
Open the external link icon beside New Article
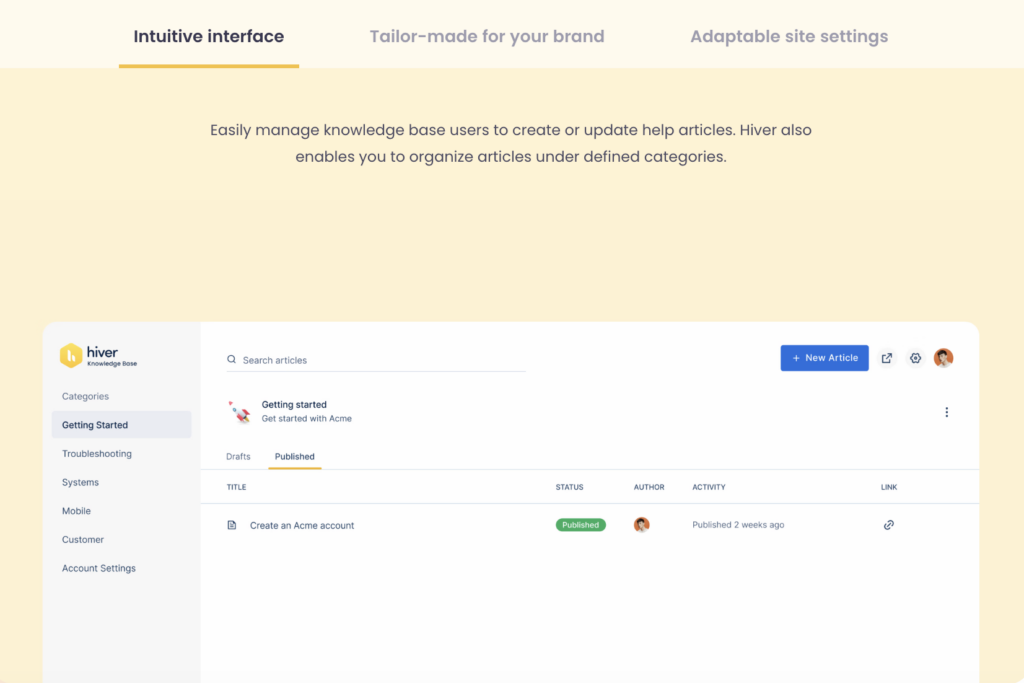[x=887, y=358]
